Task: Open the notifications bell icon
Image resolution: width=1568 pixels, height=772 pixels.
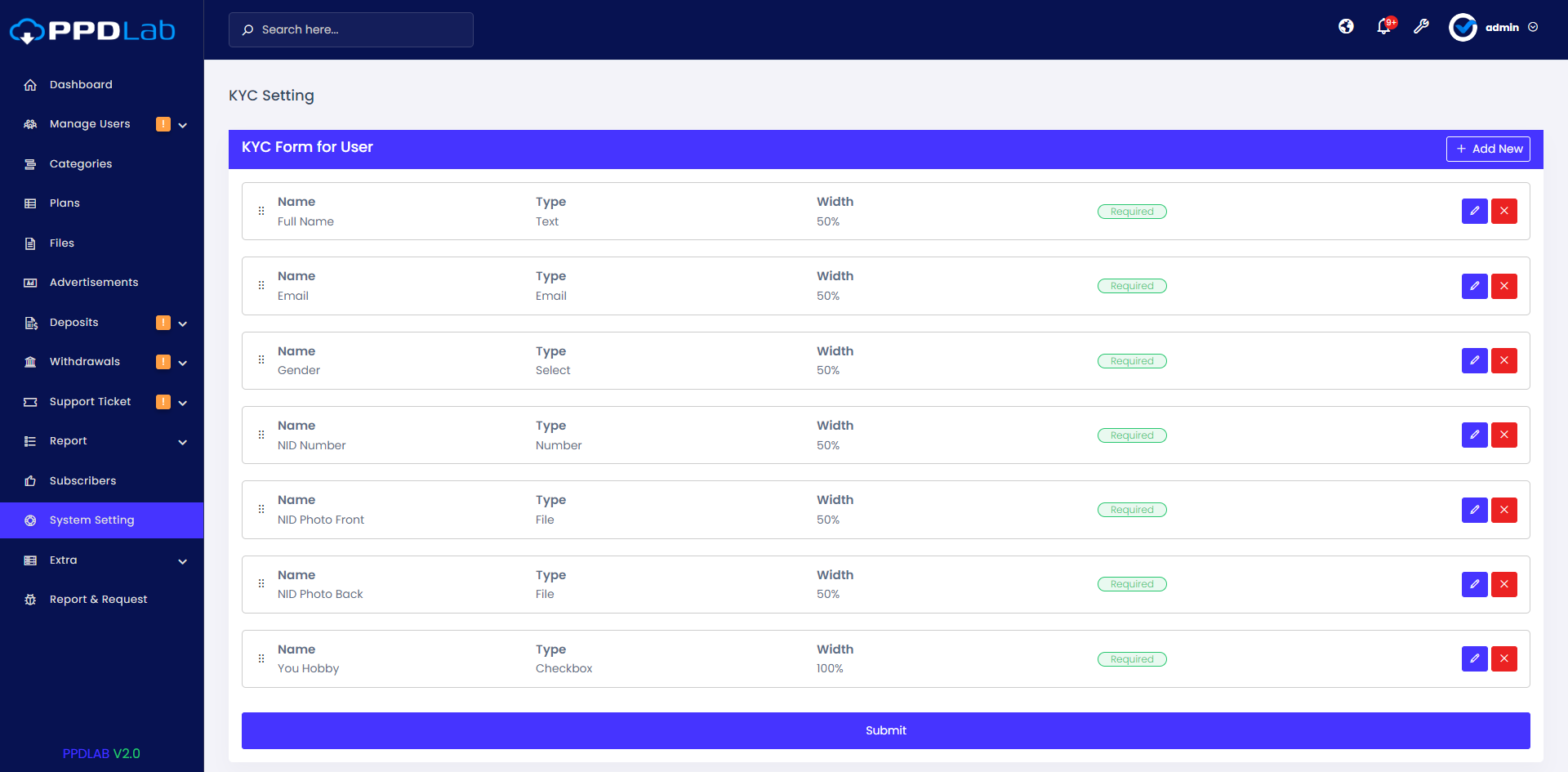Action: tap(1384, 27)
